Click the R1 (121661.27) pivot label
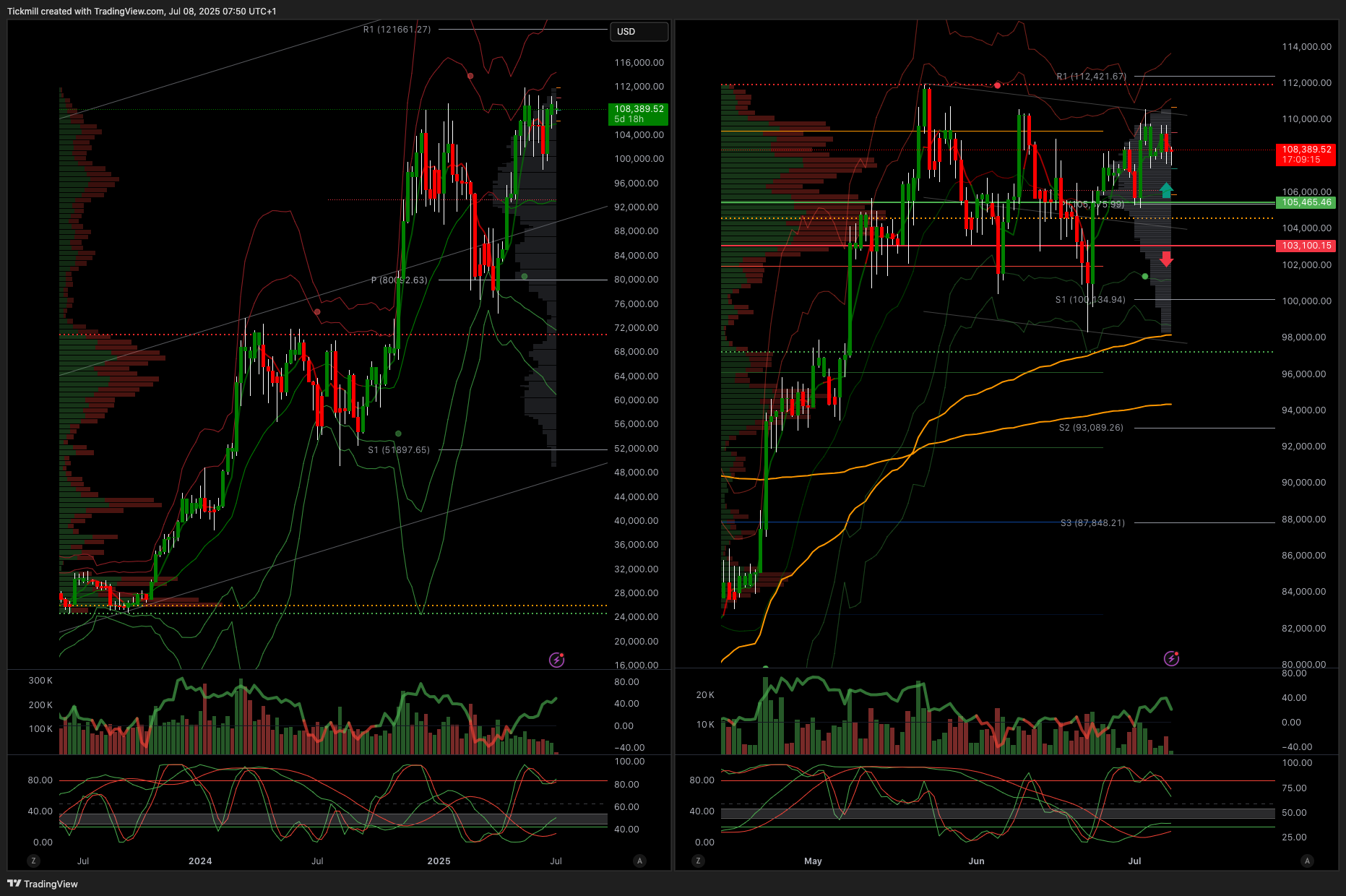Image resolution: width=1346 pixels, height=896 pixels. 397,30
